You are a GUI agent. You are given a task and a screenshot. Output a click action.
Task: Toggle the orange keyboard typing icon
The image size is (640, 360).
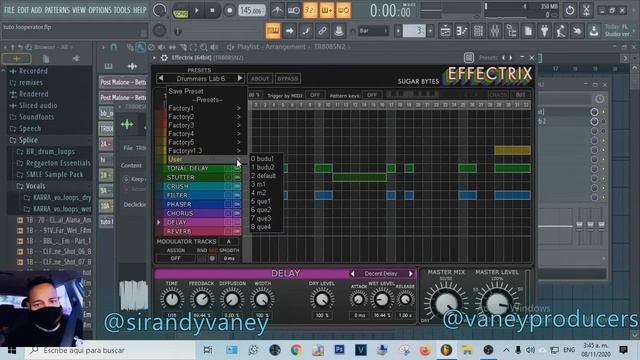(x=273, y=31)
